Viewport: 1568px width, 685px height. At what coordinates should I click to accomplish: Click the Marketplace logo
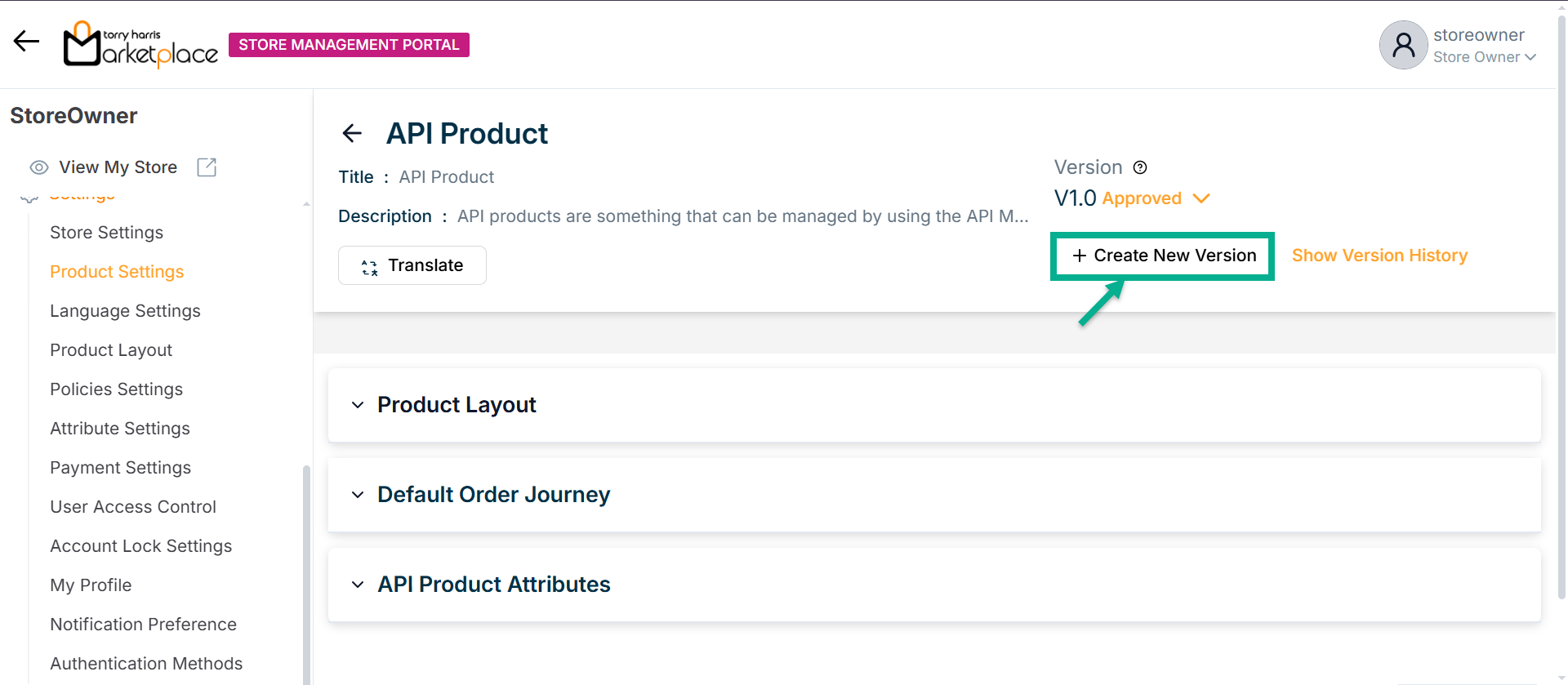click(140, 44)
